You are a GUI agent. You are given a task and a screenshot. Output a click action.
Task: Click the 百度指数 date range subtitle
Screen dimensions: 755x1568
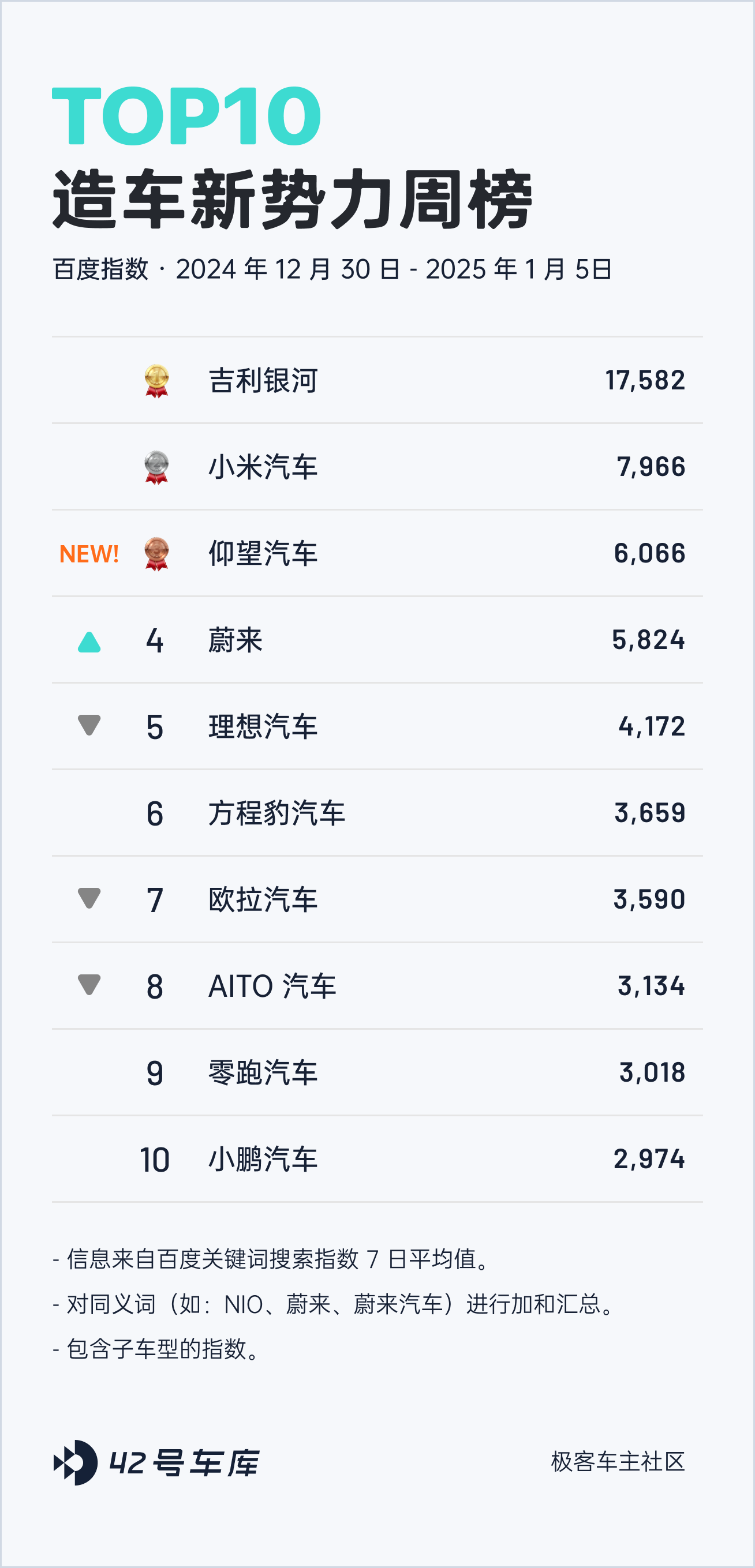click(x=332, y=269)
